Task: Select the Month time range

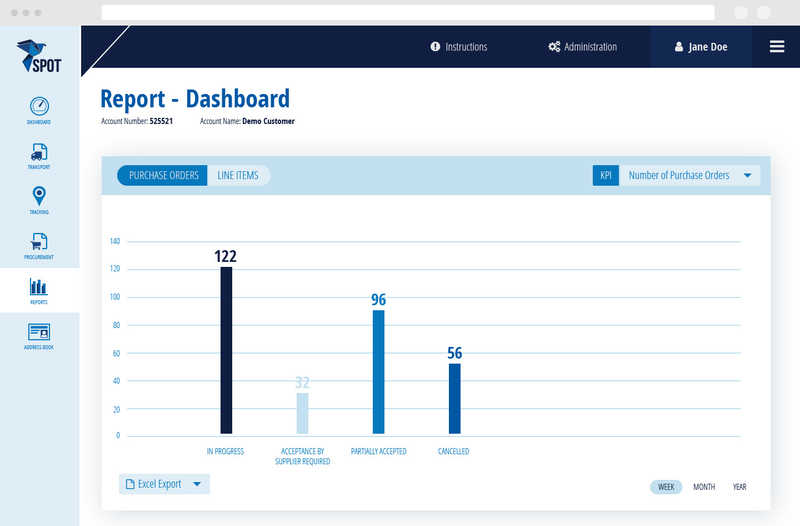Action: [x=704, y=487]
